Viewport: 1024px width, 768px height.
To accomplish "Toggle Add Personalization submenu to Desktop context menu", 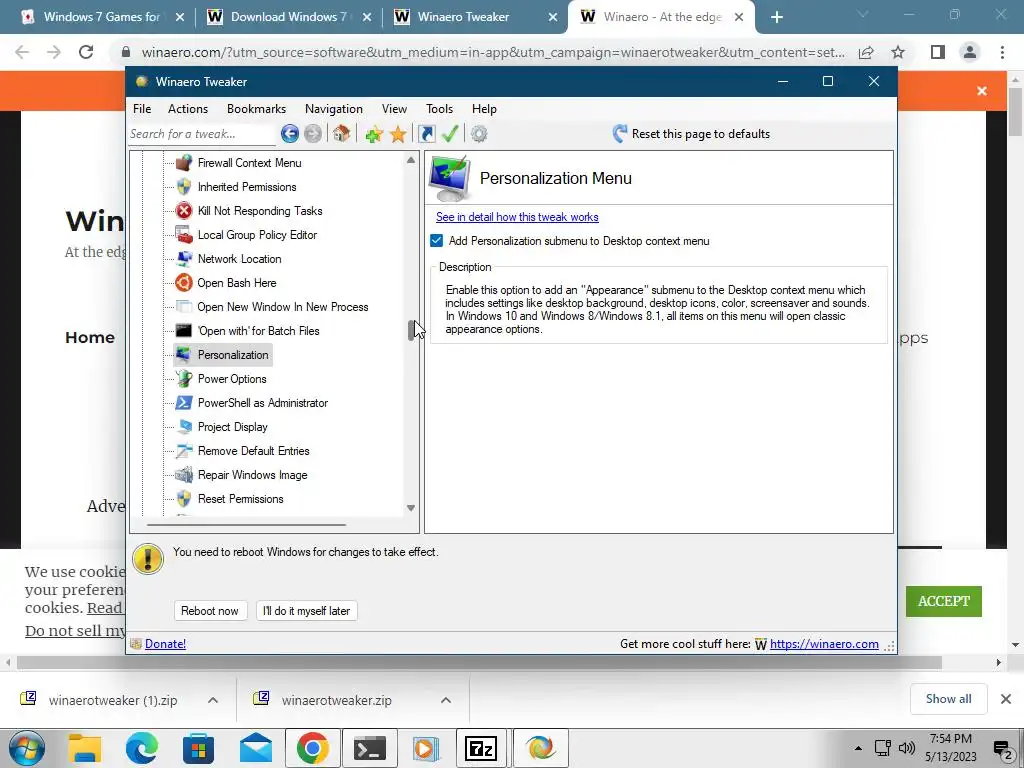I will [436, 241].
